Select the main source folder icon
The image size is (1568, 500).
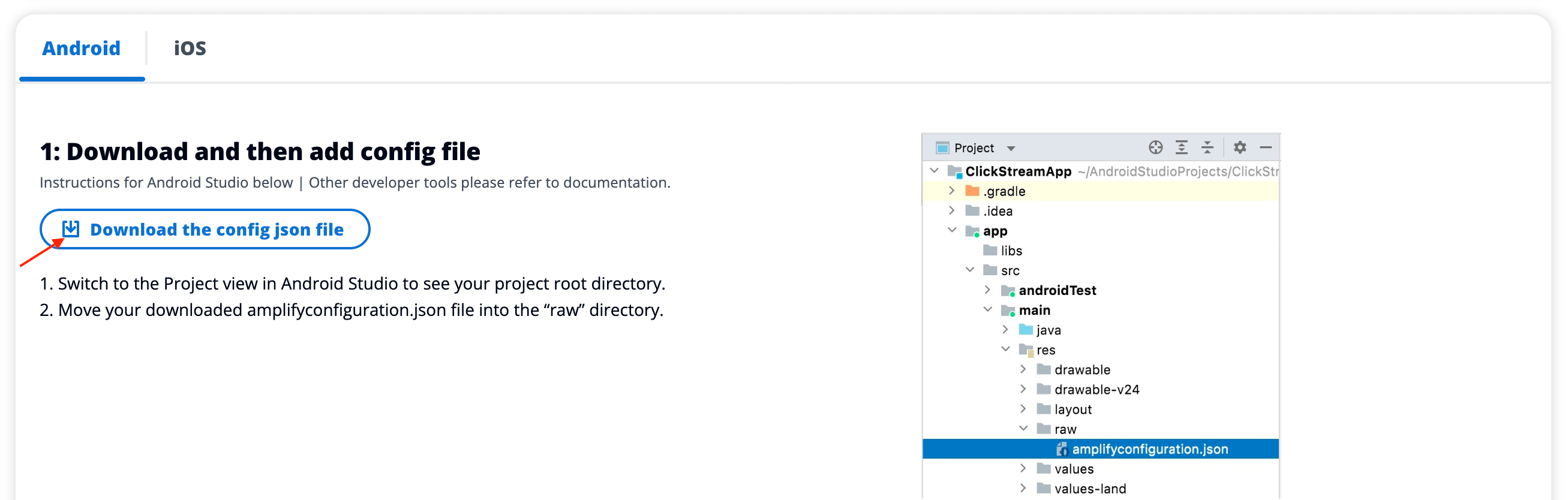[1008, 310]
